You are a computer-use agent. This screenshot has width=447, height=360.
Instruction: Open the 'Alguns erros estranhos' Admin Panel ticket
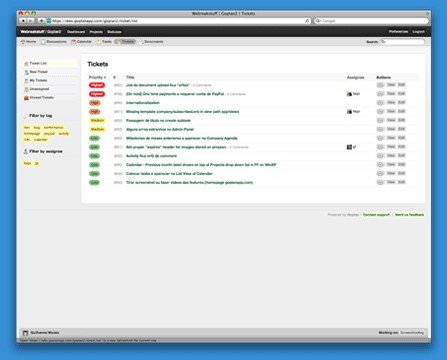tap(160, 129)
